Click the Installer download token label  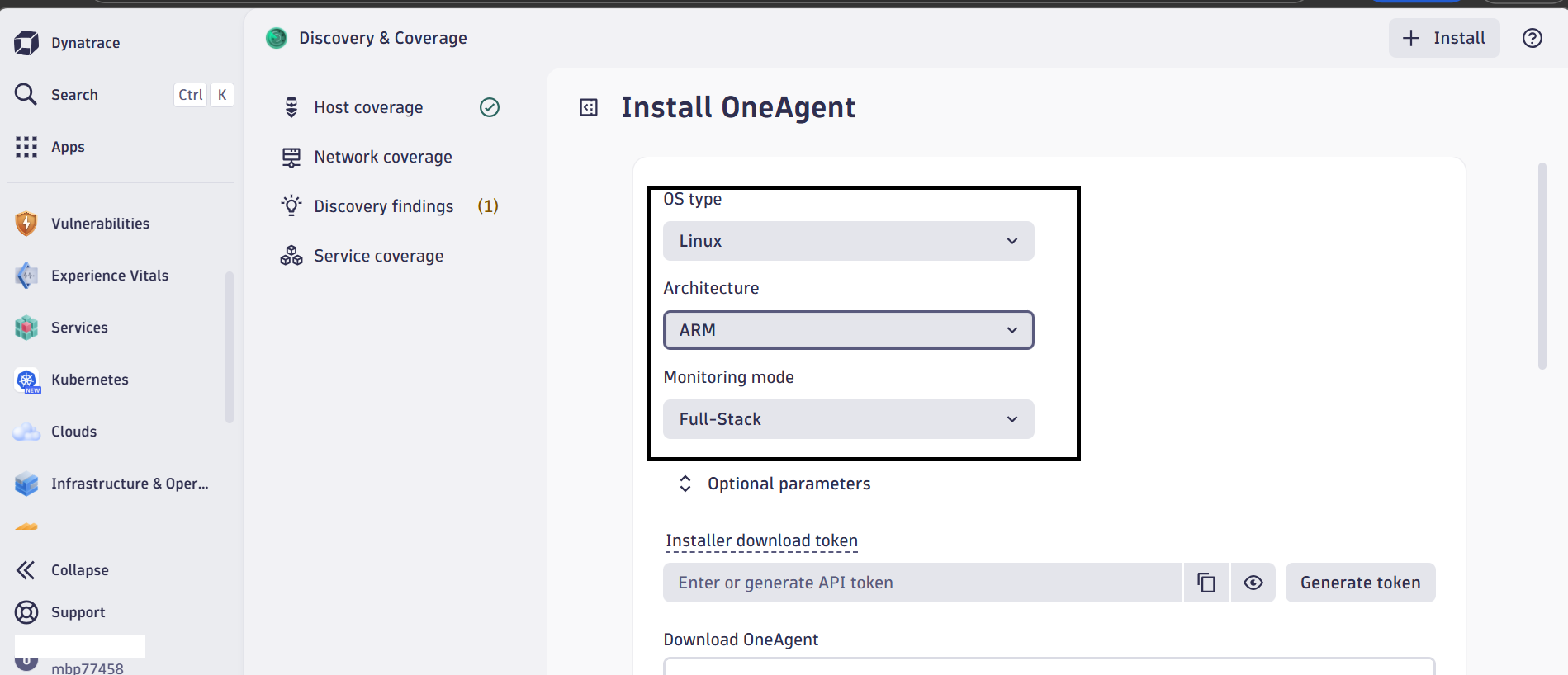click(761, 540)
